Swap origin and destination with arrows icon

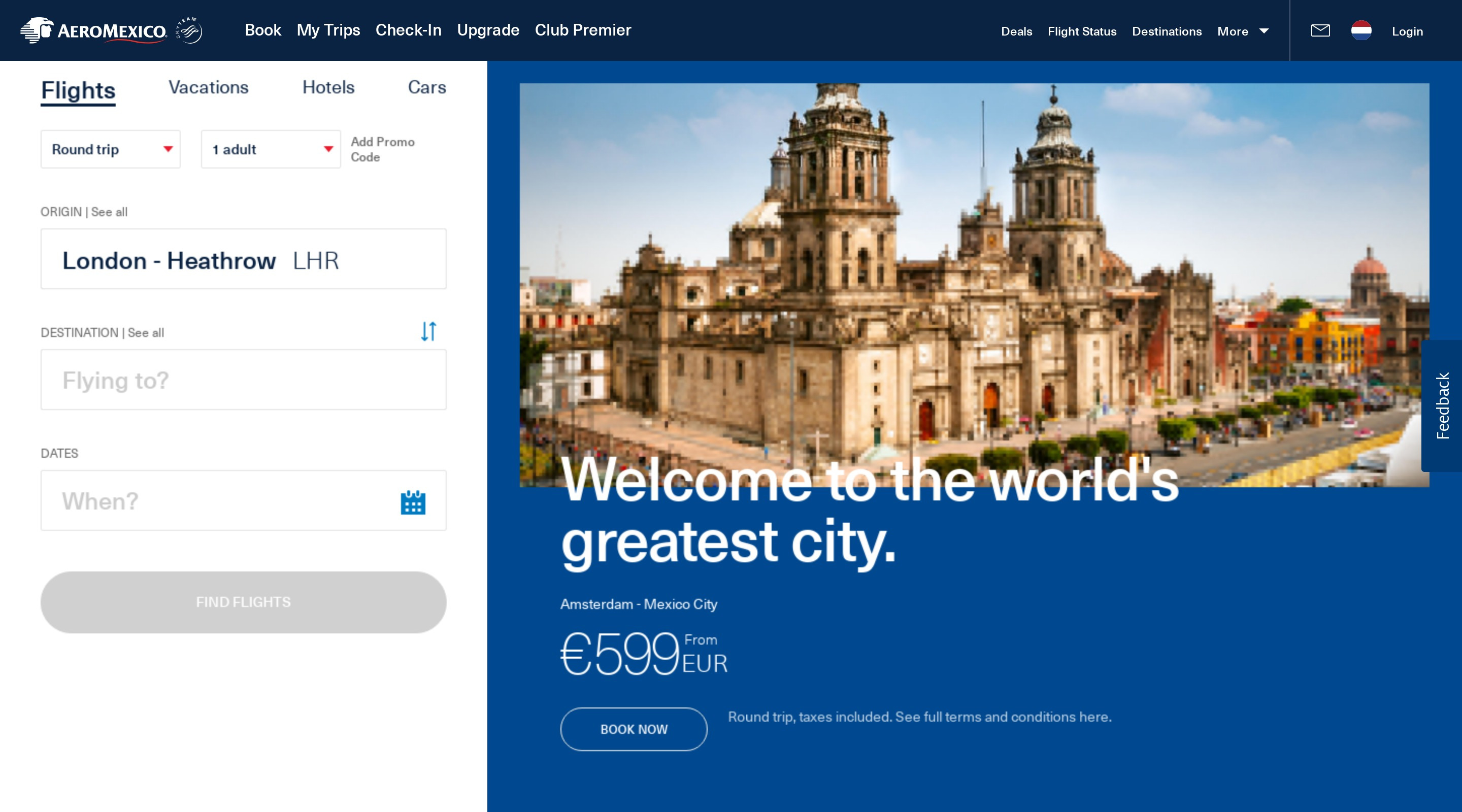pos(428,331)
